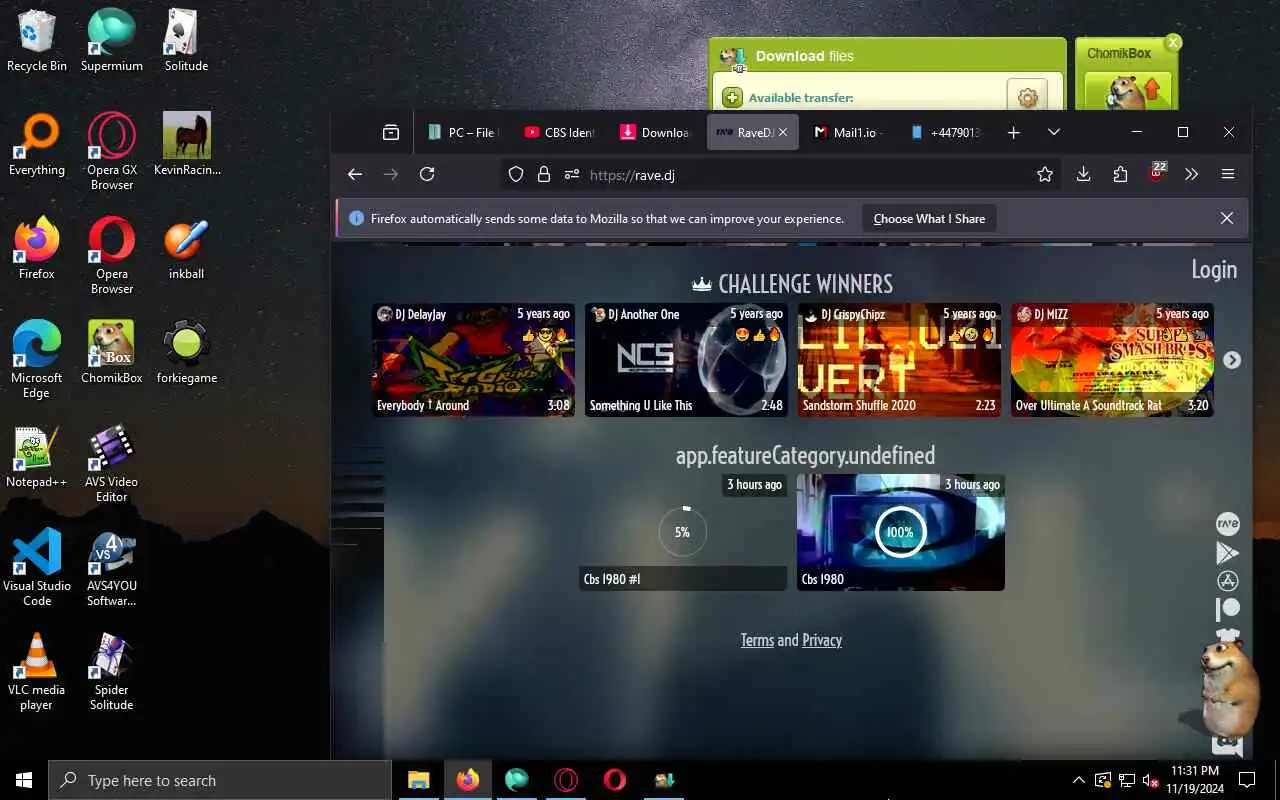Launch Opera GX Browser shortcut
The width and height of the screenshot is (1280, 800).
coord(111,151)
